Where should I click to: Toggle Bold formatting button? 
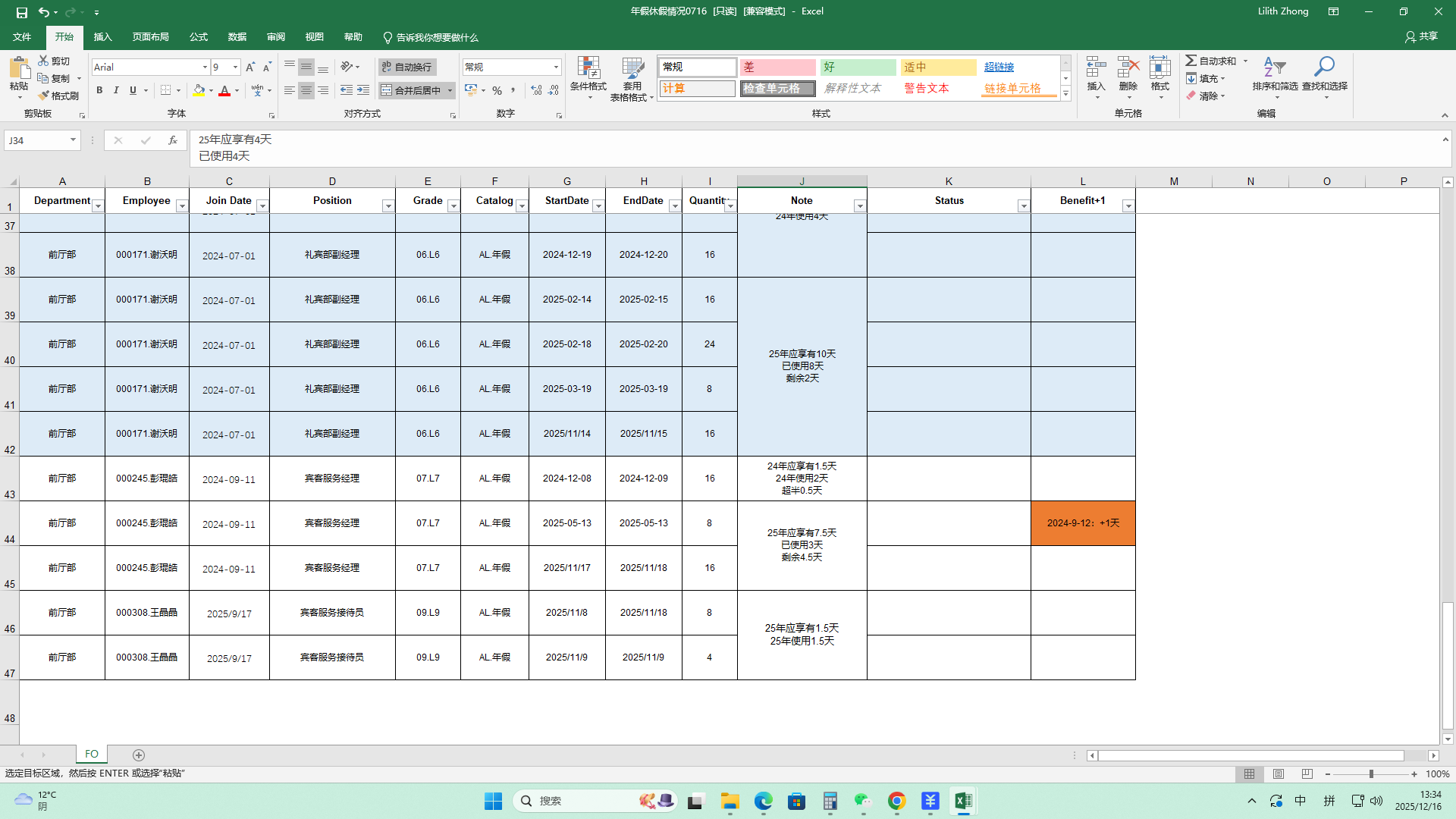(99, 90)
